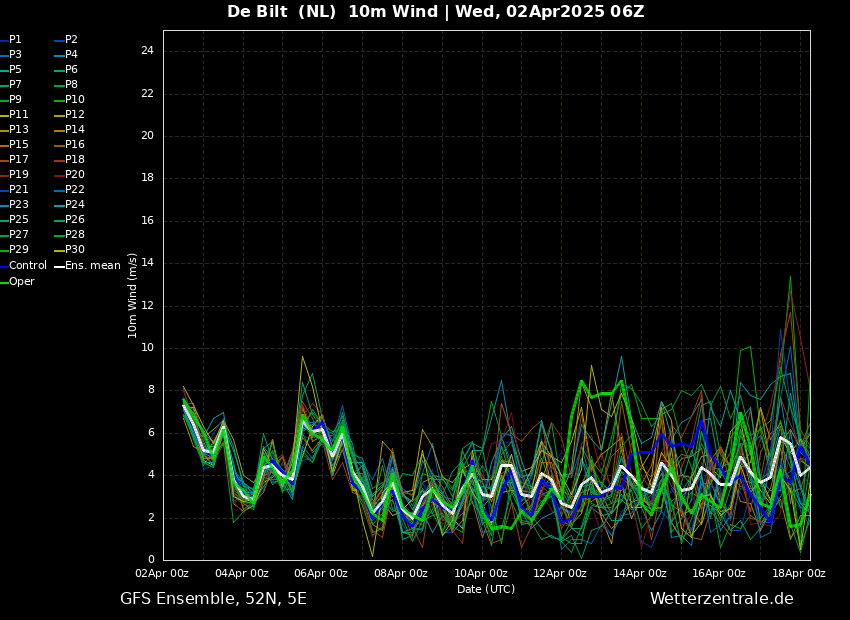Click the GFS Ensemble, 52N, 5E caption

pos(213,599)
